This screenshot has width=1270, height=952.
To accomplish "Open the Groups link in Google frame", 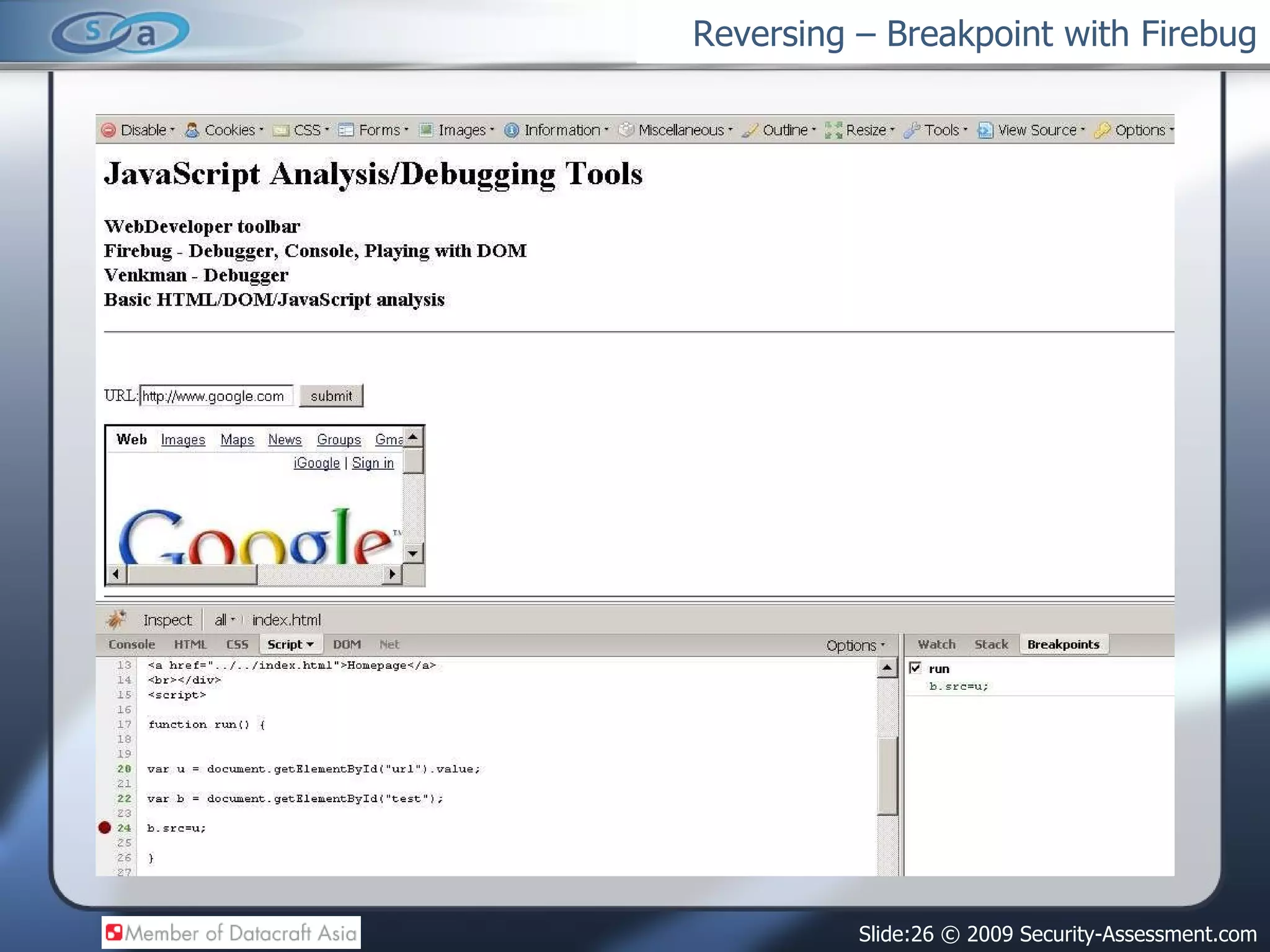I will click(x=339, y=439).
